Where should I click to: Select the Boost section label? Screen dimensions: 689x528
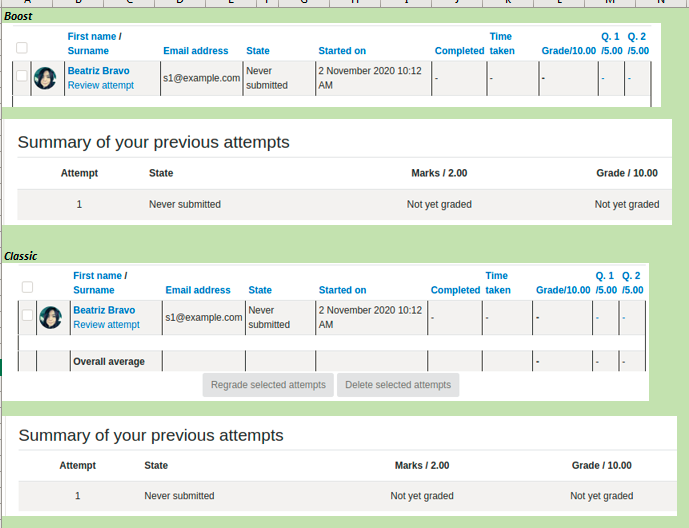click(x=18, y=16)
